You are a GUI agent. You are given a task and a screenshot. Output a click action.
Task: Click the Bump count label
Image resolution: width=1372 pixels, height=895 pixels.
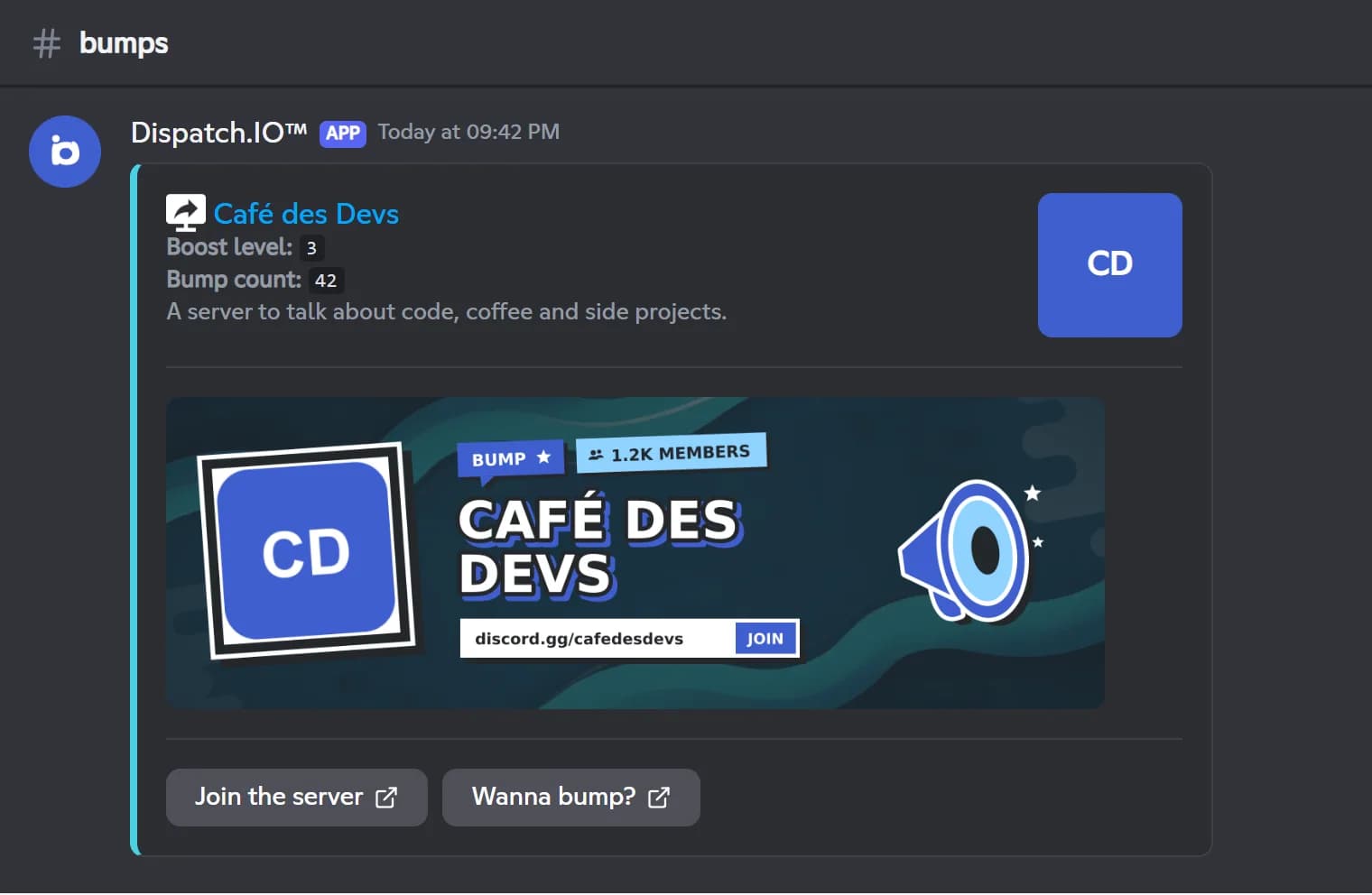pos(234,280)
